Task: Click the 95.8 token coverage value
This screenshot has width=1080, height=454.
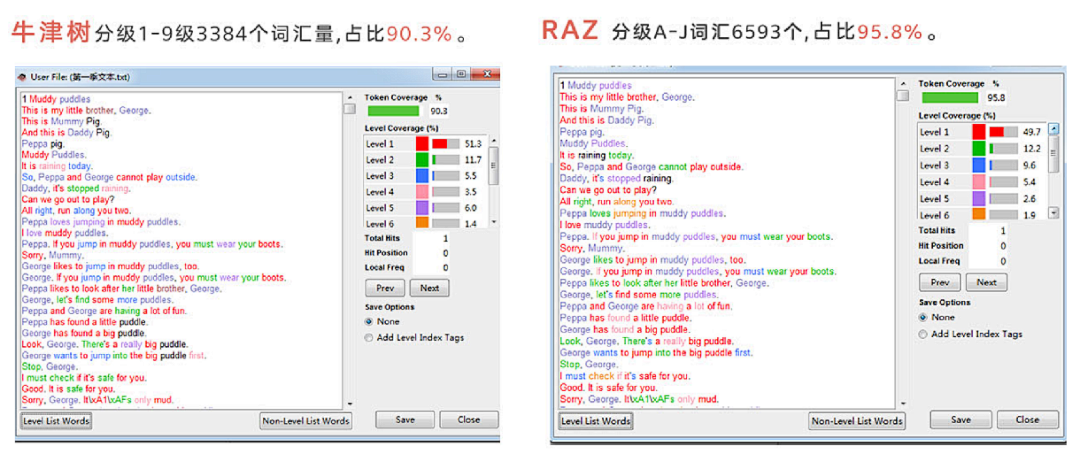Action: pos(996,98)
